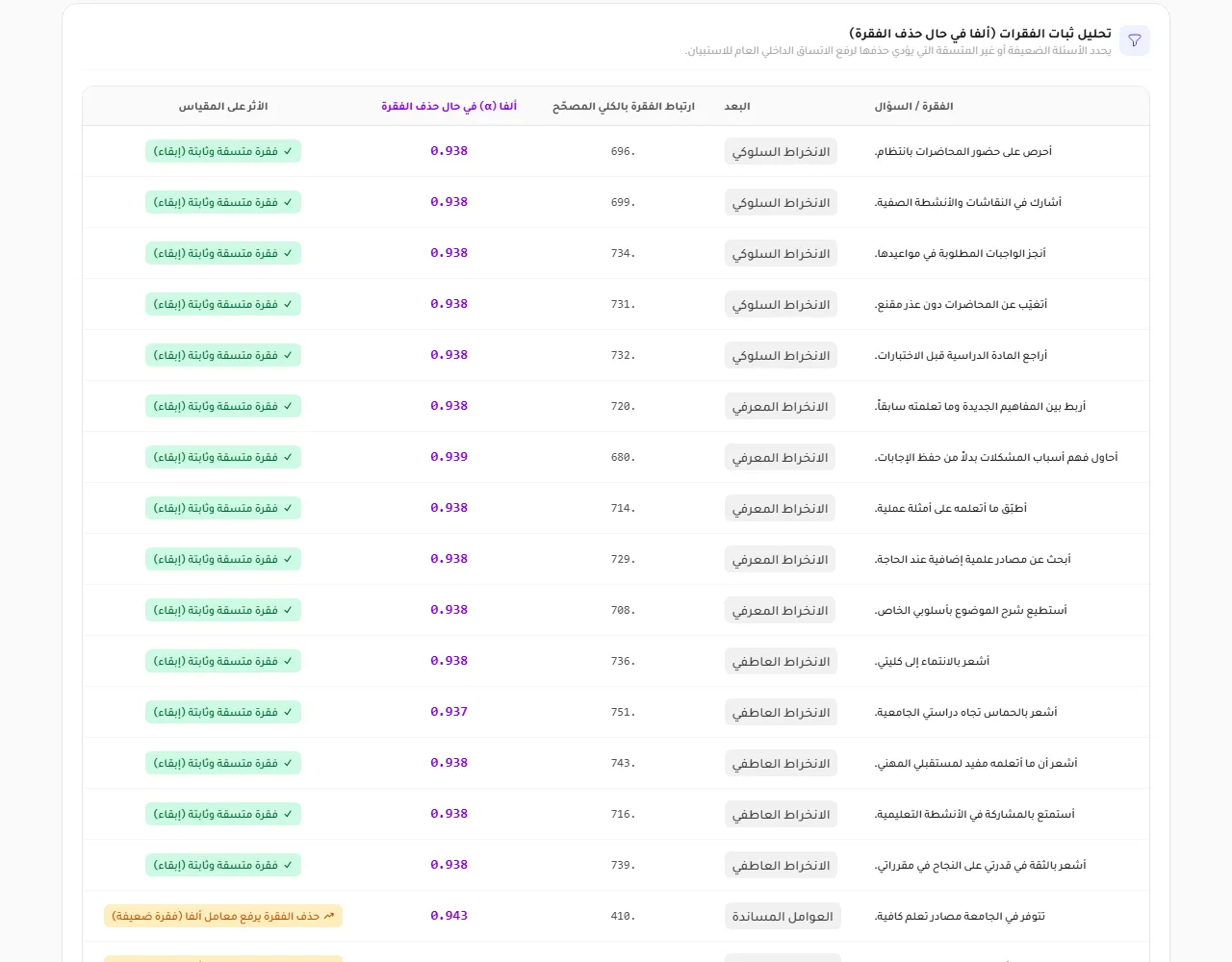Select the item 'أشارك في النقاشات والأنشطة الصفية'
The width and height of the screenshot is (1232, 962).
pyautogui.click(x=968, y=202)
